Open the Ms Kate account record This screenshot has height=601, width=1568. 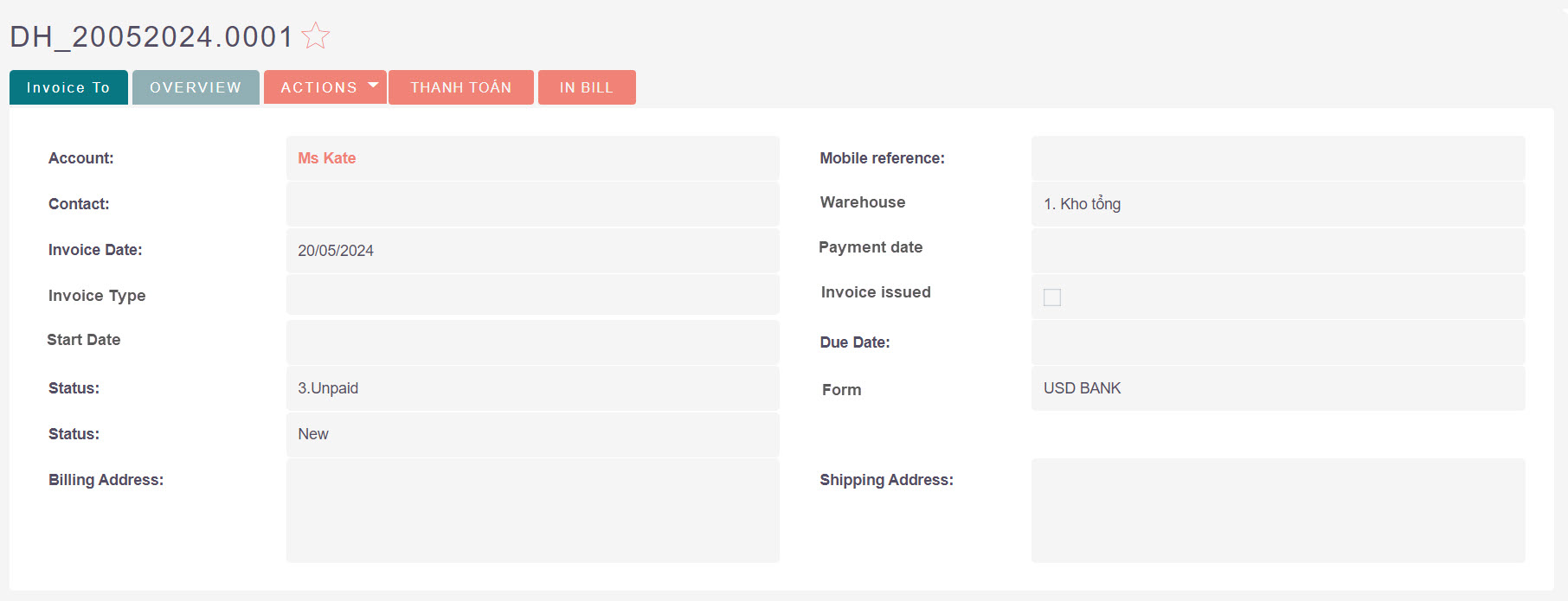326,158
